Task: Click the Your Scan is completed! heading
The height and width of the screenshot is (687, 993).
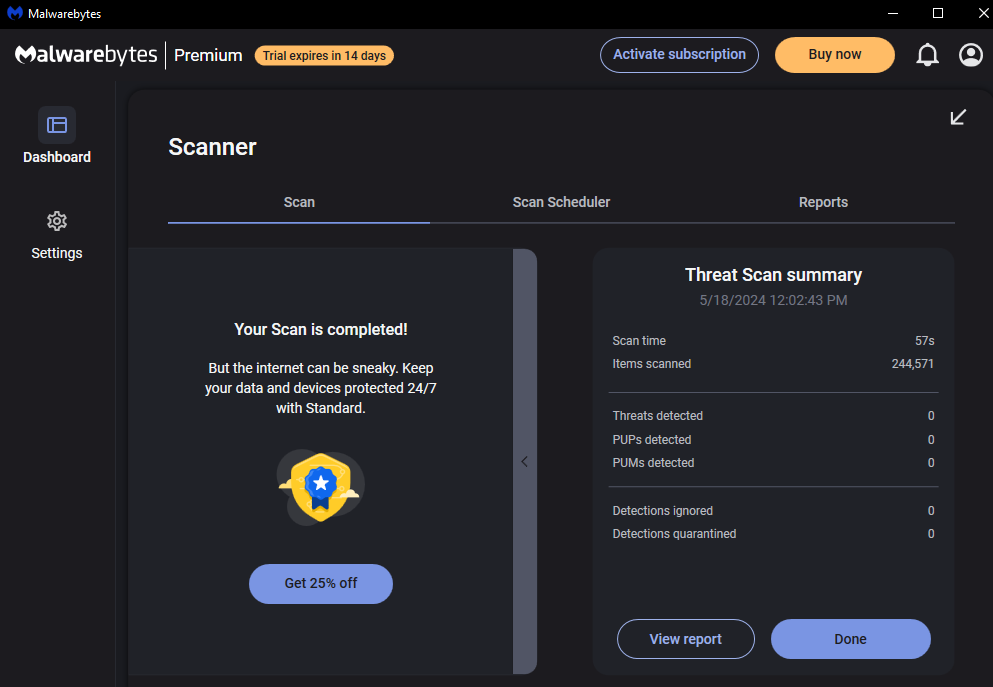Action: pyautogui.click(x=321, y=329)
